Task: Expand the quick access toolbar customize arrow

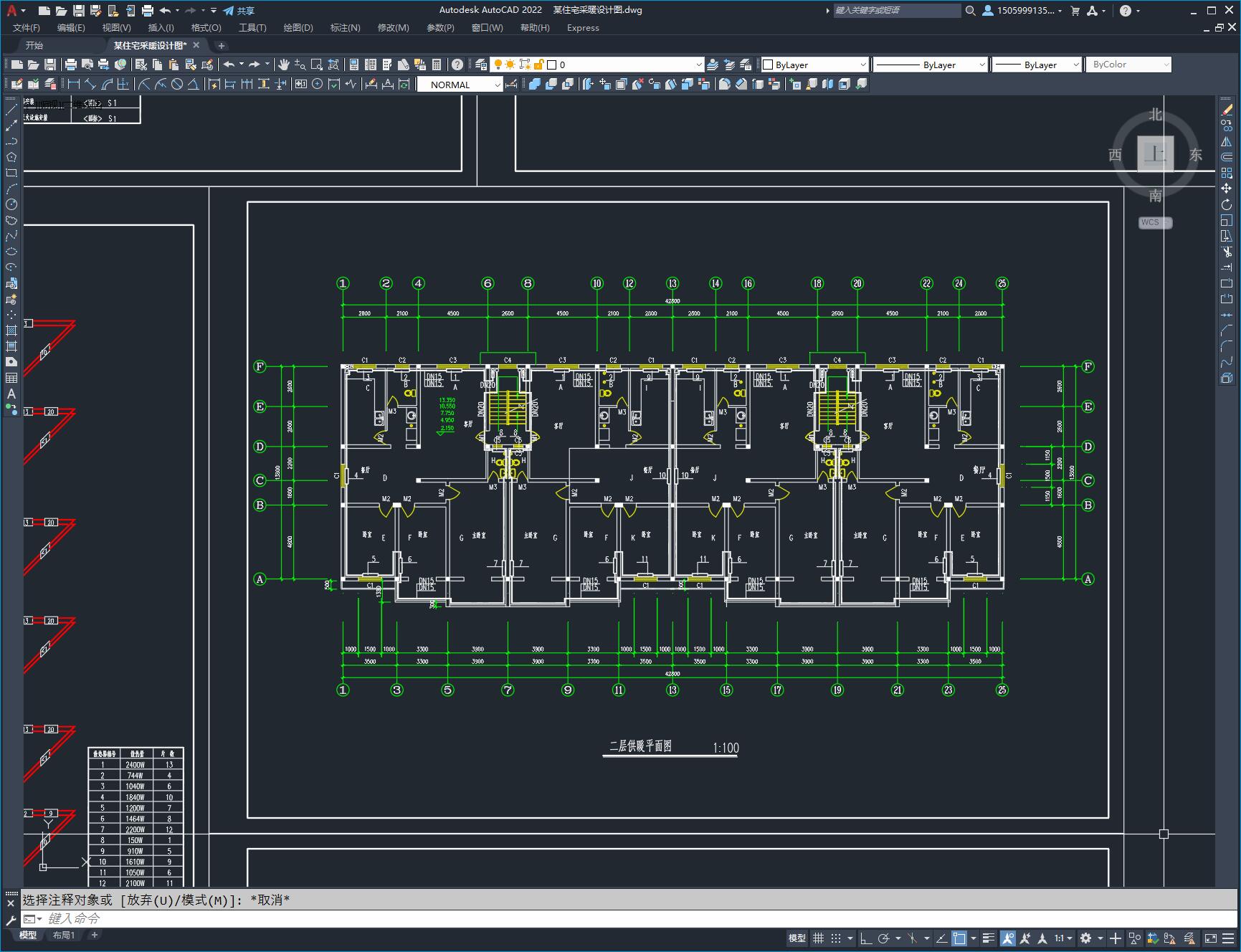Action: [x=213, y=11]
